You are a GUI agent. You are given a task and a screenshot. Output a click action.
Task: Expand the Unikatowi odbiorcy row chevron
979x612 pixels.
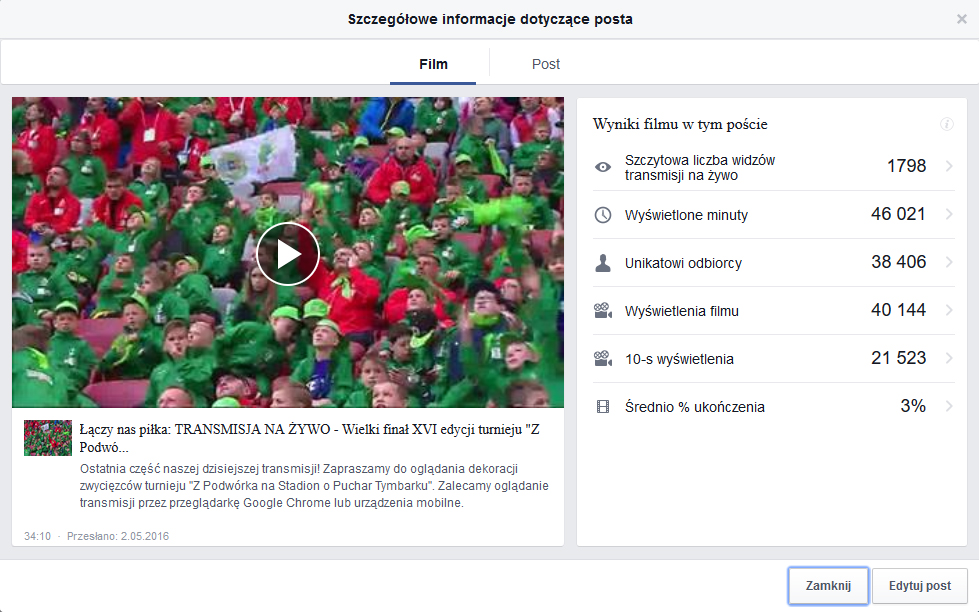[x=948, y=262]
